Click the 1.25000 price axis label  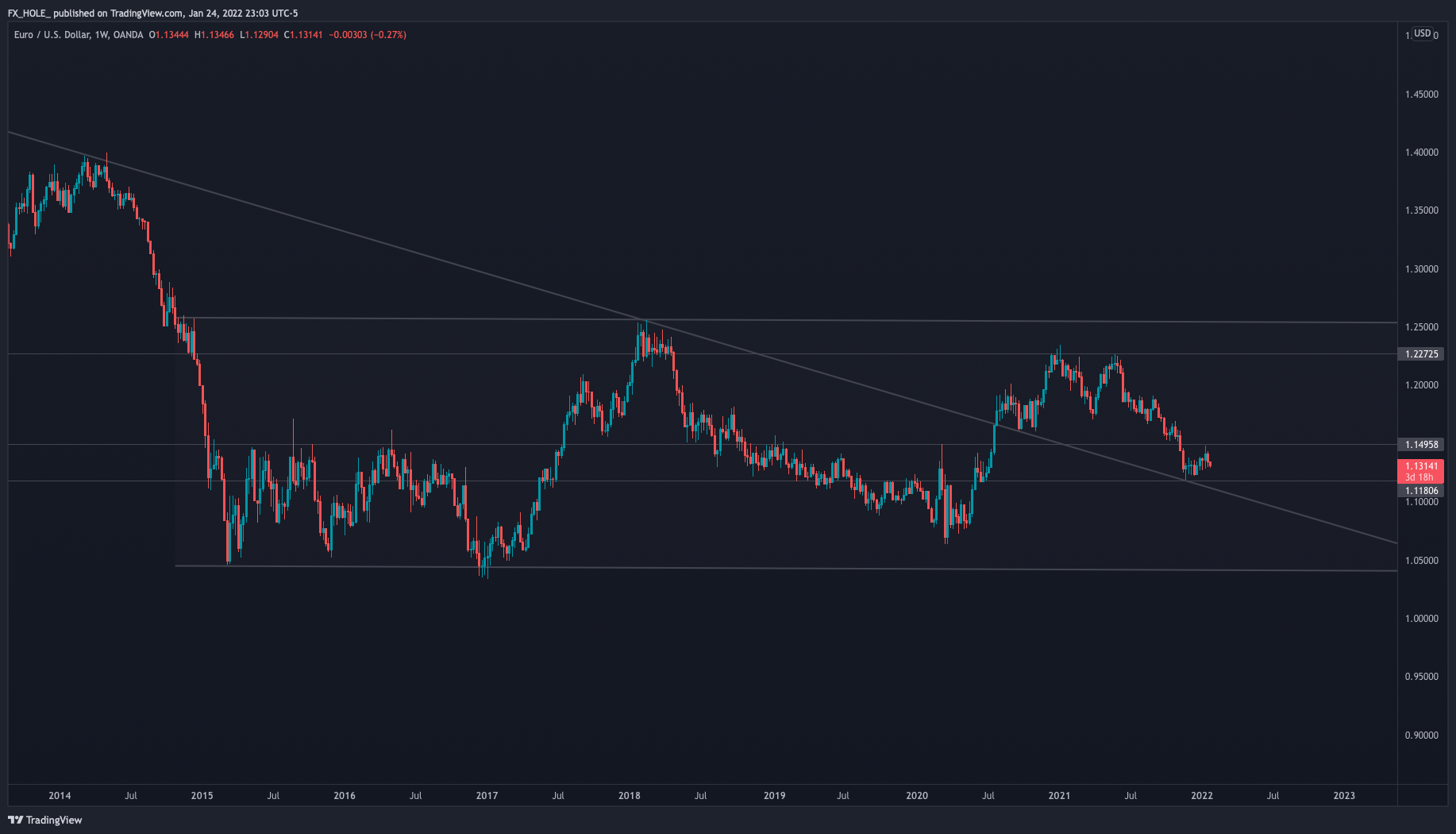point(1422,327)
